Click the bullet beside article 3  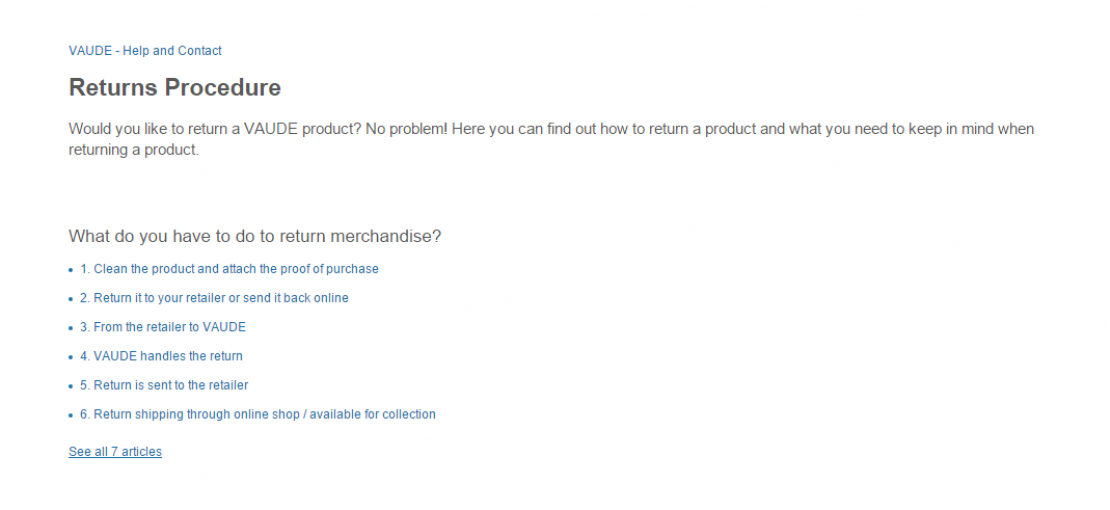[x=71, y=328]
